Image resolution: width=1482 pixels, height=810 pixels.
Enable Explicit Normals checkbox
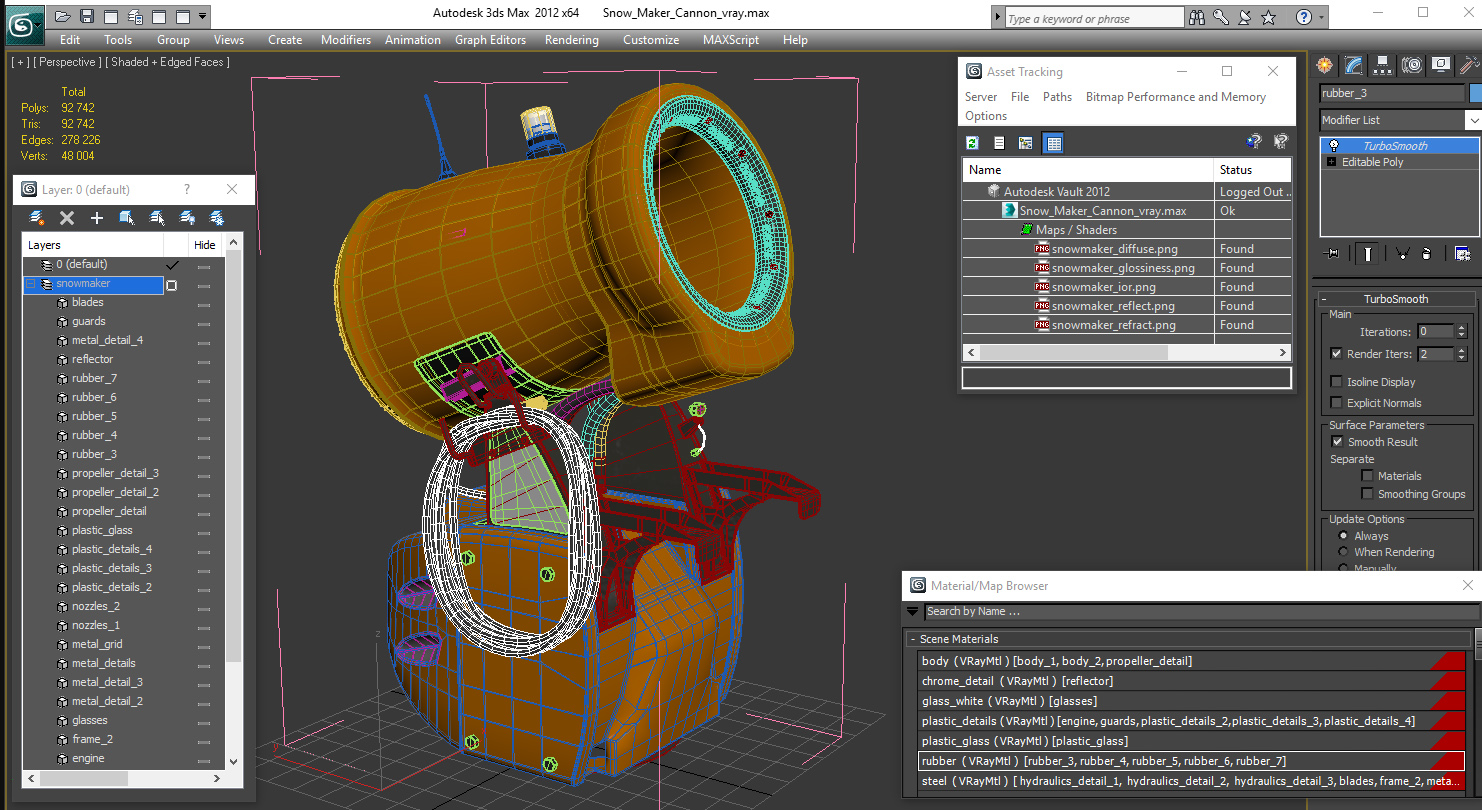pyautogui.click(x=1337, y=403)
